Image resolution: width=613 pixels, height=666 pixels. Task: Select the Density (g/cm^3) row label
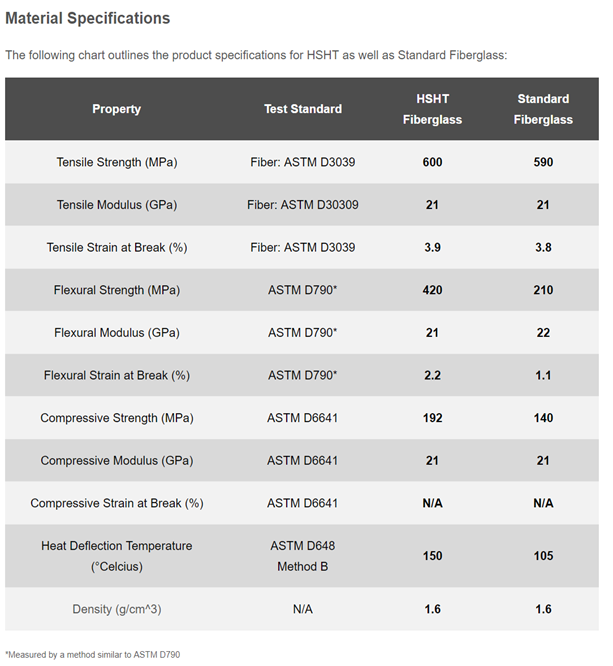coord(117,609)
